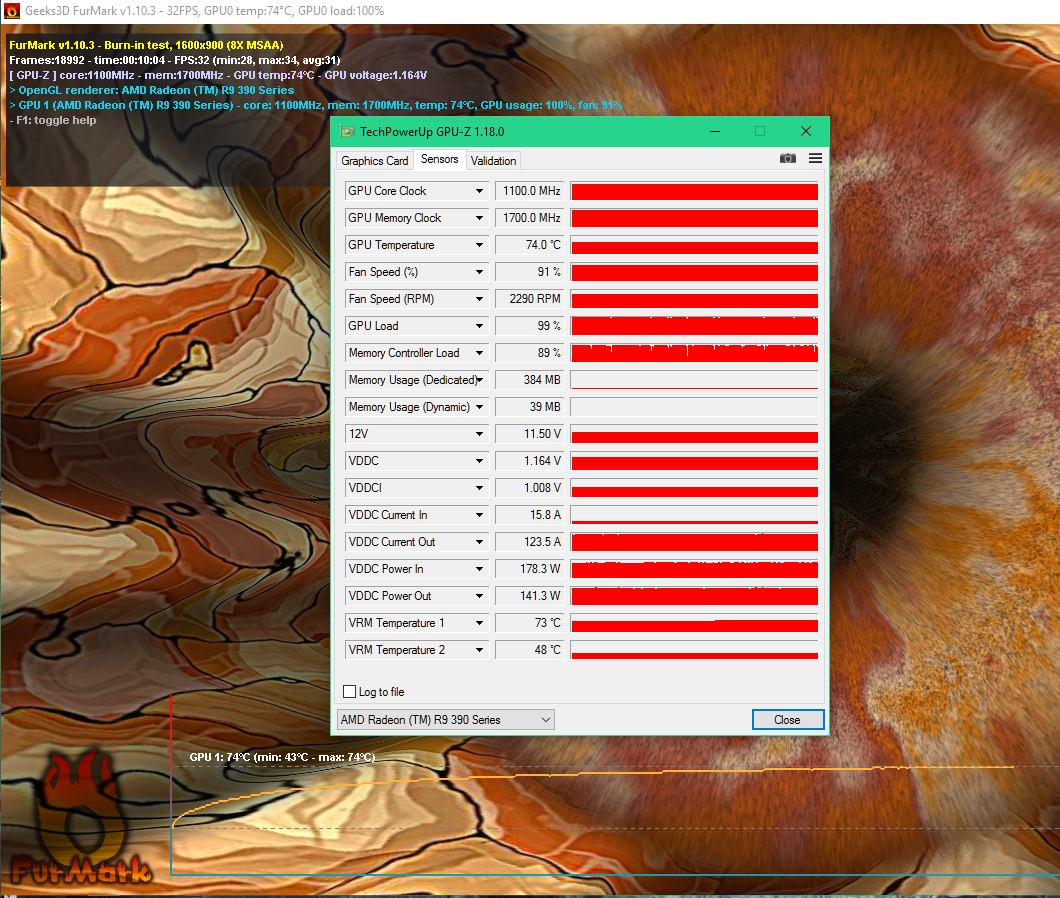Open the VDDC Current In dropdown
The width and height of the screenshot is (1060, 898).
click(x=479, y=515)
